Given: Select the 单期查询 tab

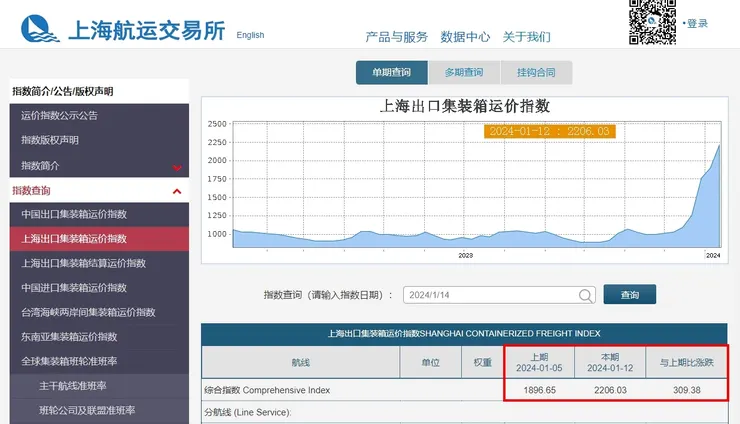Looking at the screenshot, I should [x=392, y=73].
